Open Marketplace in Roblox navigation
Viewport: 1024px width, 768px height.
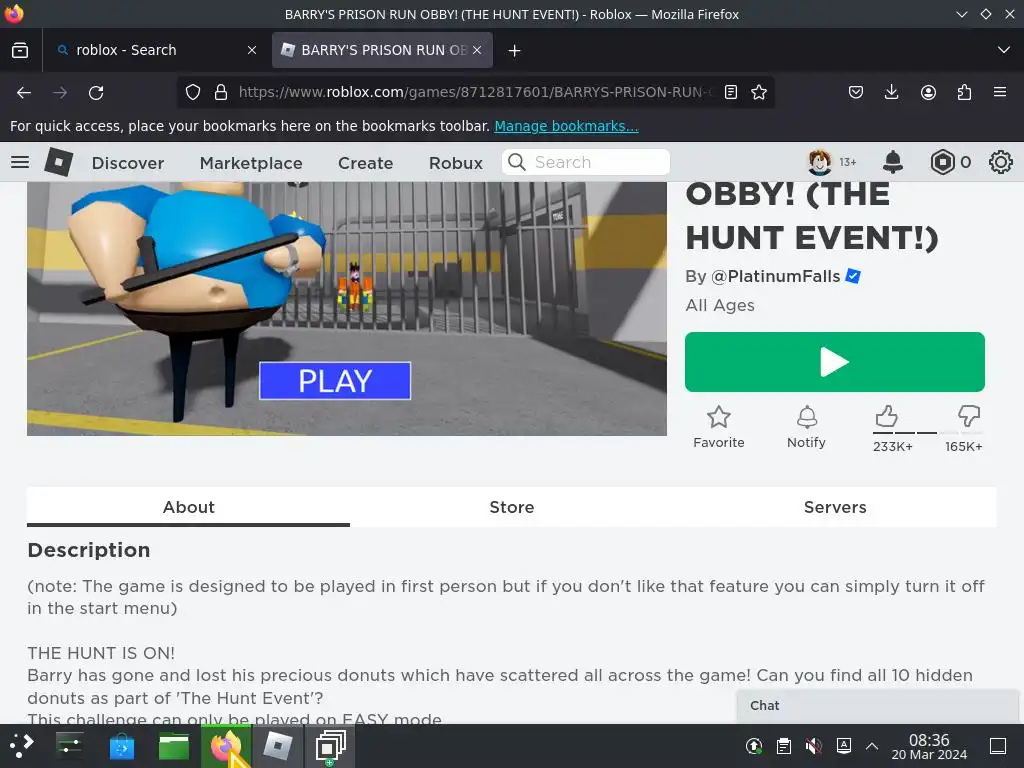coord(251,163)
